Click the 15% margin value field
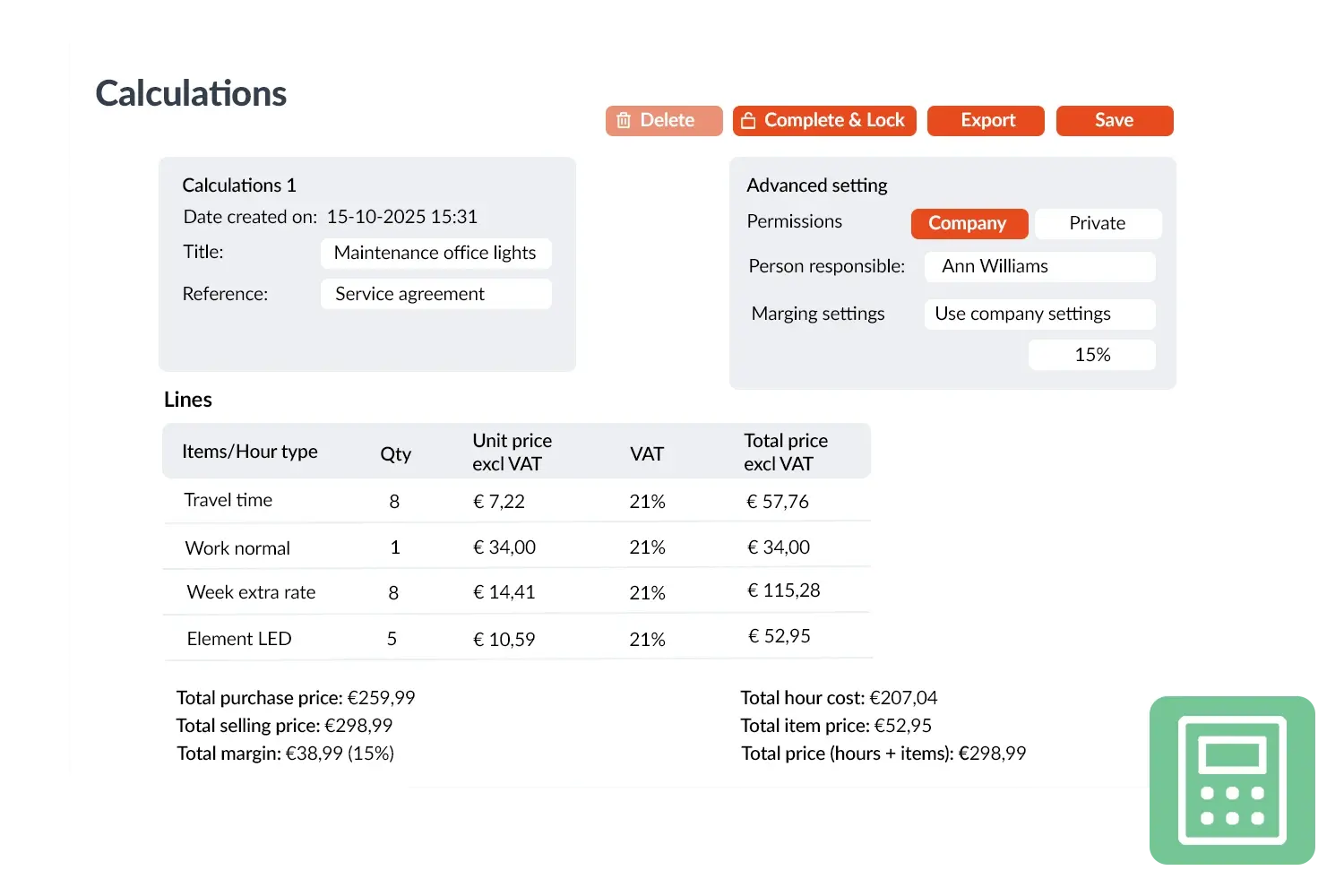Image resolution: width=1344 pixels, height=896 pixels. [1091, 354]
